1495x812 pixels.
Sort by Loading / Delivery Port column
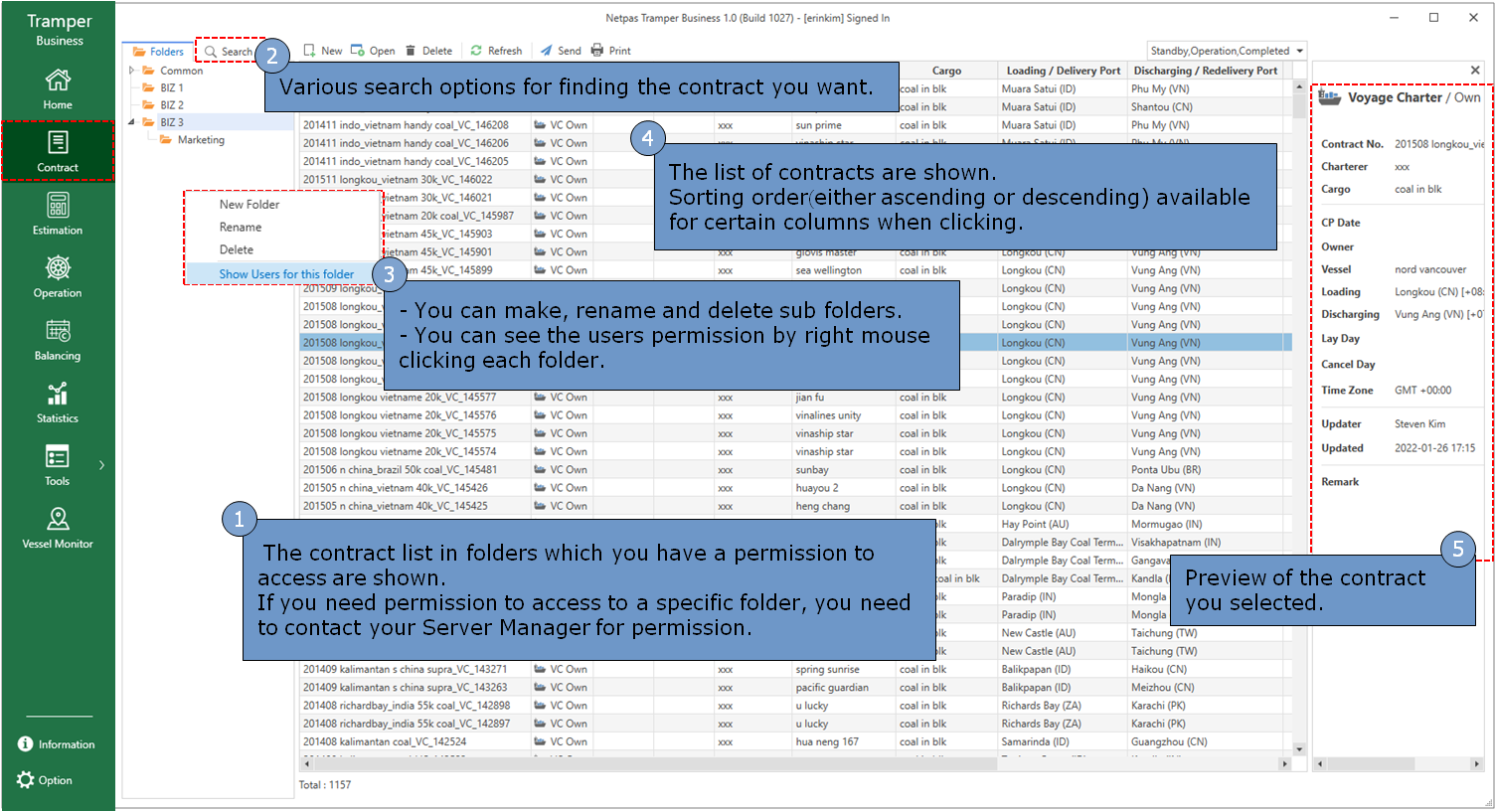pos(1063,71)
